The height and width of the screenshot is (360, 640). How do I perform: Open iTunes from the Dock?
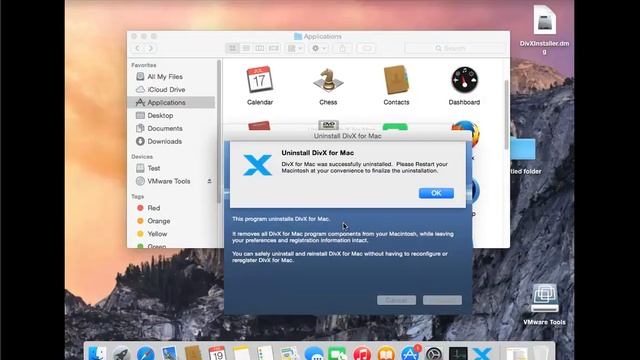pos(362,353)
